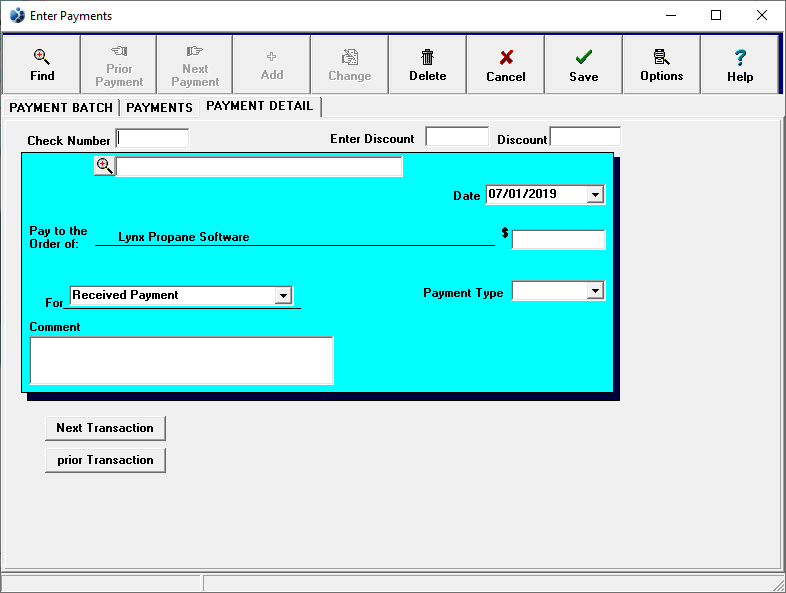
Task: Click the Check Number input field
Action: [x=152, y=139]
